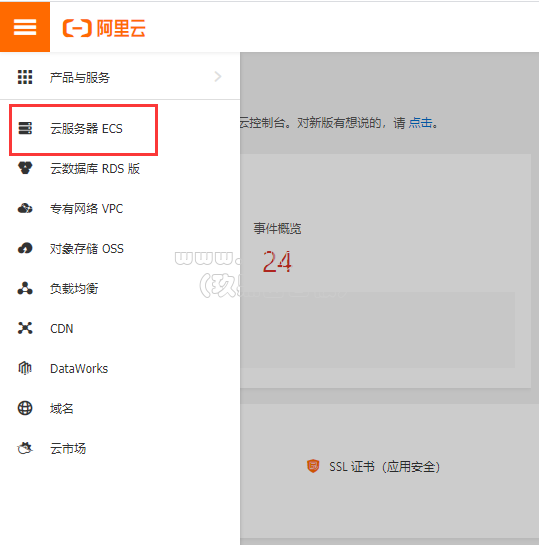Click the 对象存储 OSS icon
The height and width of the screenshot is (545, 539).
click(25, 248)
